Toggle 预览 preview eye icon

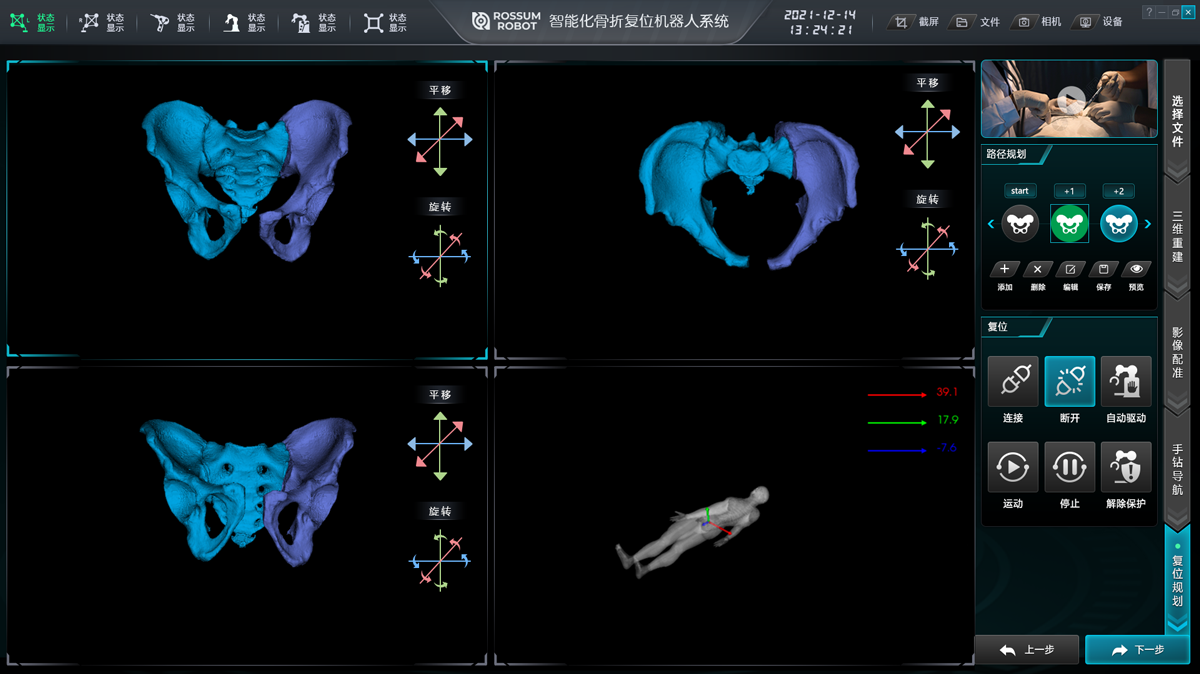[1136, 269]
